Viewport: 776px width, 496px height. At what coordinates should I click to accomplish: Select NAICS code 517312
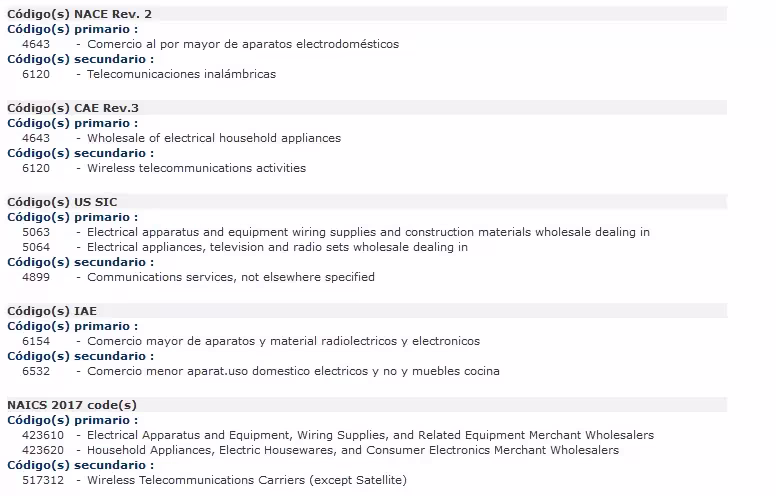[x=43, y=480]
